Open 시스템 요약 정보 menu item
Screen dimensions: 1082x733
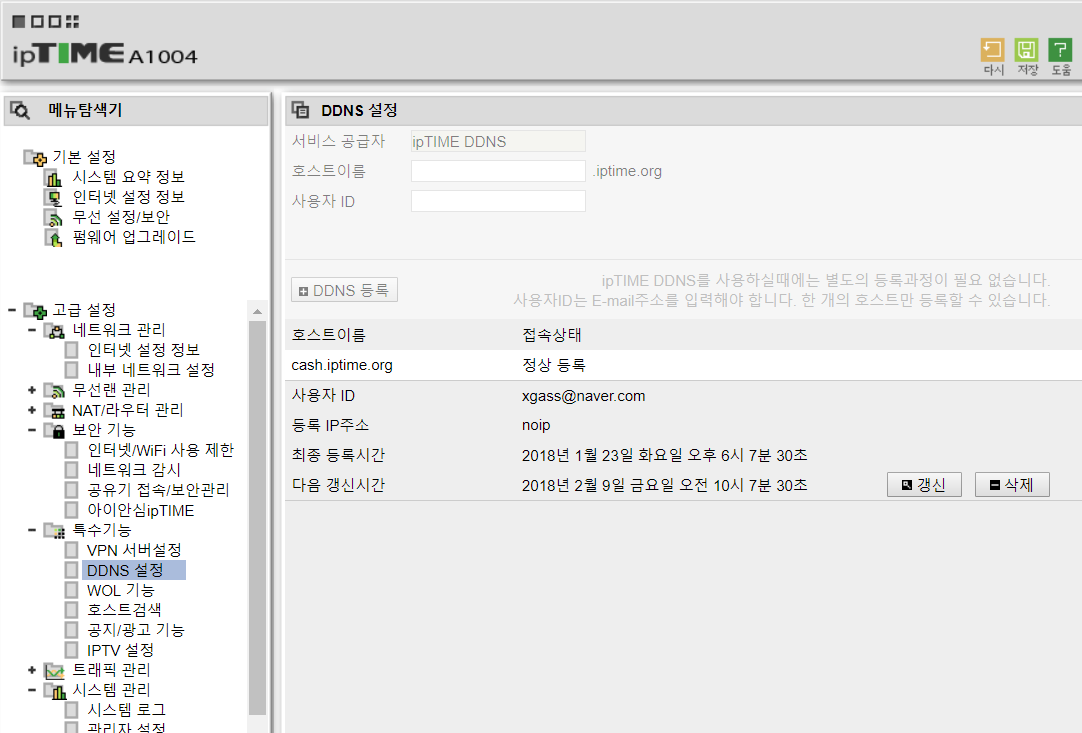[128, 177]
